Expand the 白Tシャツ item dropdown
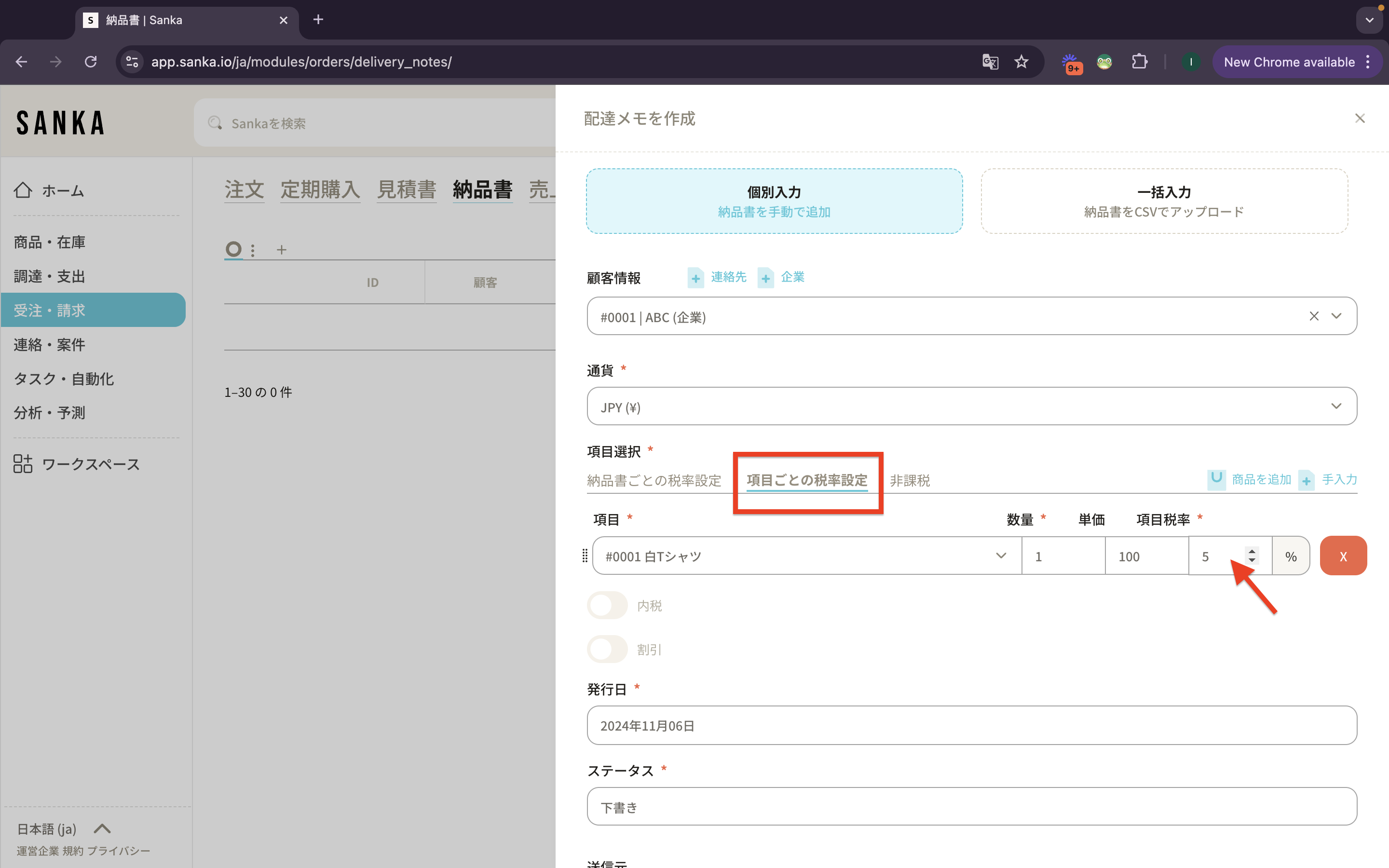 tap(1000, 556)
